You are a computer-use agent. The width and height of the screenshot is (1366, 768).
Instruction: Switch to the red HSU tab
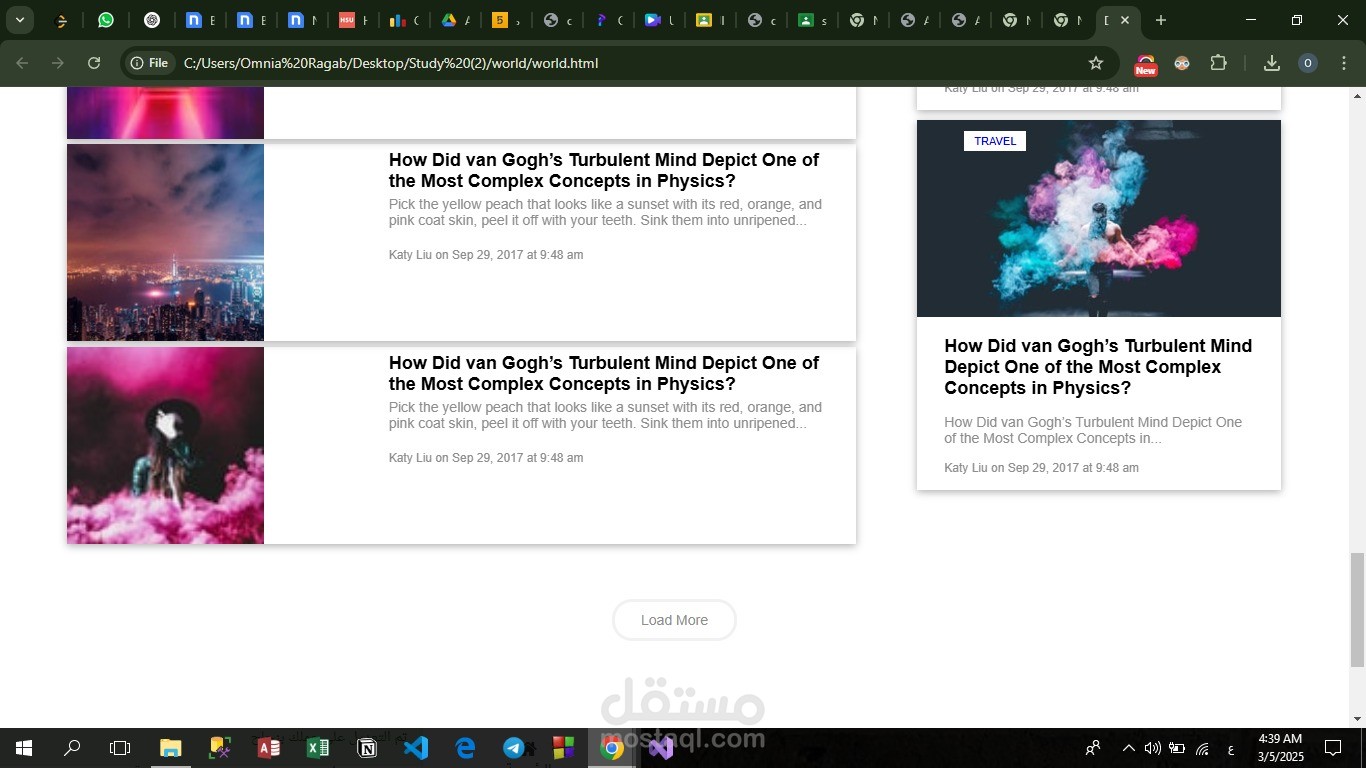coord(347,20)
